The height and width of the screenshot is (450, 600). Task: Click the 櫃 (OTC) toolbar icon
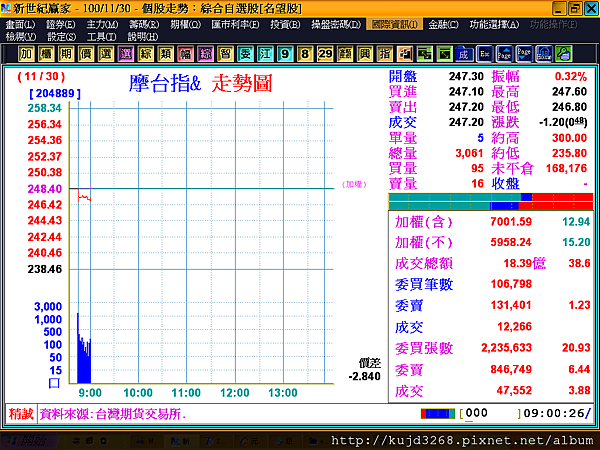[x=46, y=54]
